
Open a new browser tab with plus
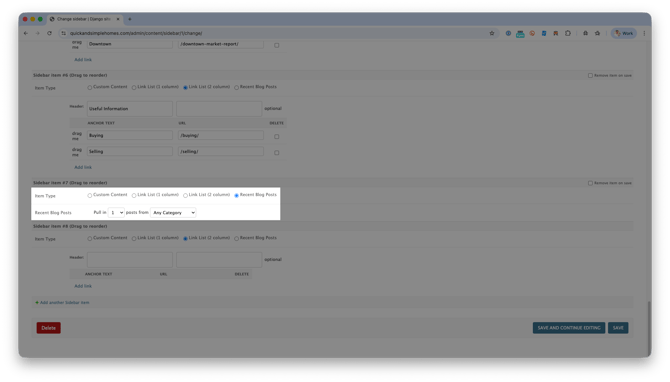tap(130, 19)
